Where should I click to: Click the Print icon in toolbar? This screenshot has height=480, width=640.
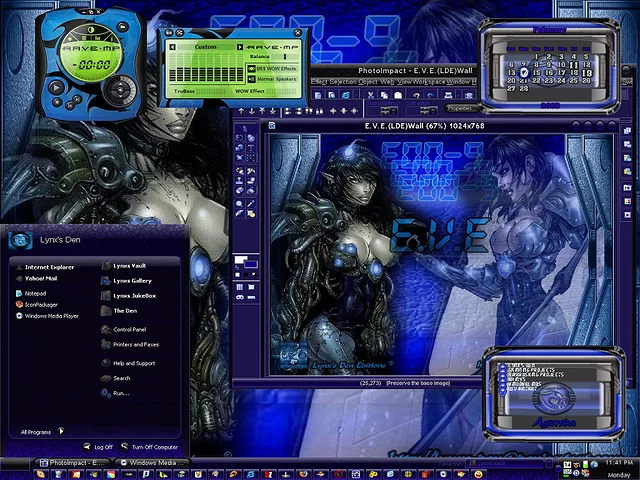448,95
